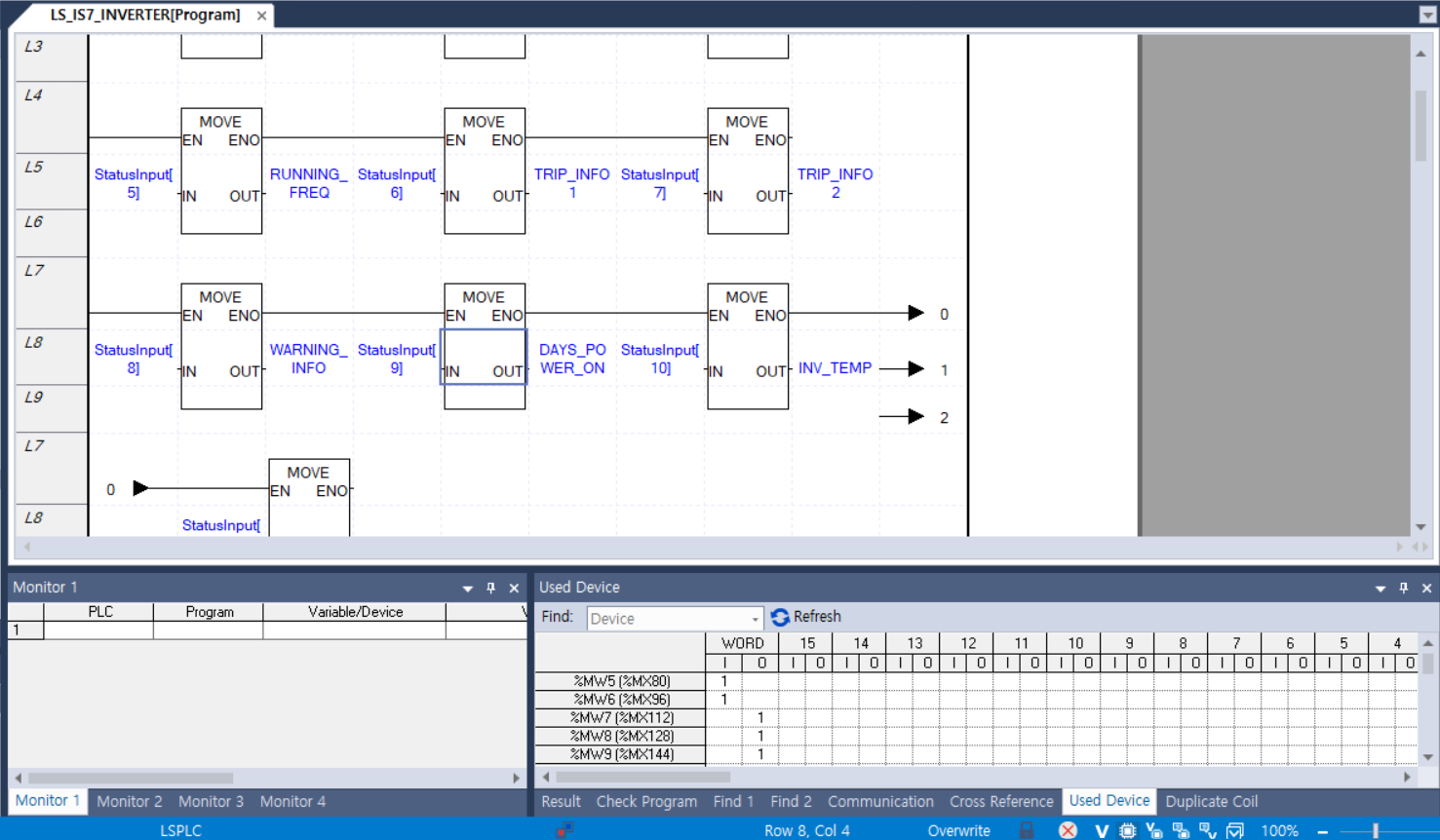Image resolution: width=1440 pixels, height=840 pixels.
Task: Click the red error X status icon
Action: point(1068,830)
